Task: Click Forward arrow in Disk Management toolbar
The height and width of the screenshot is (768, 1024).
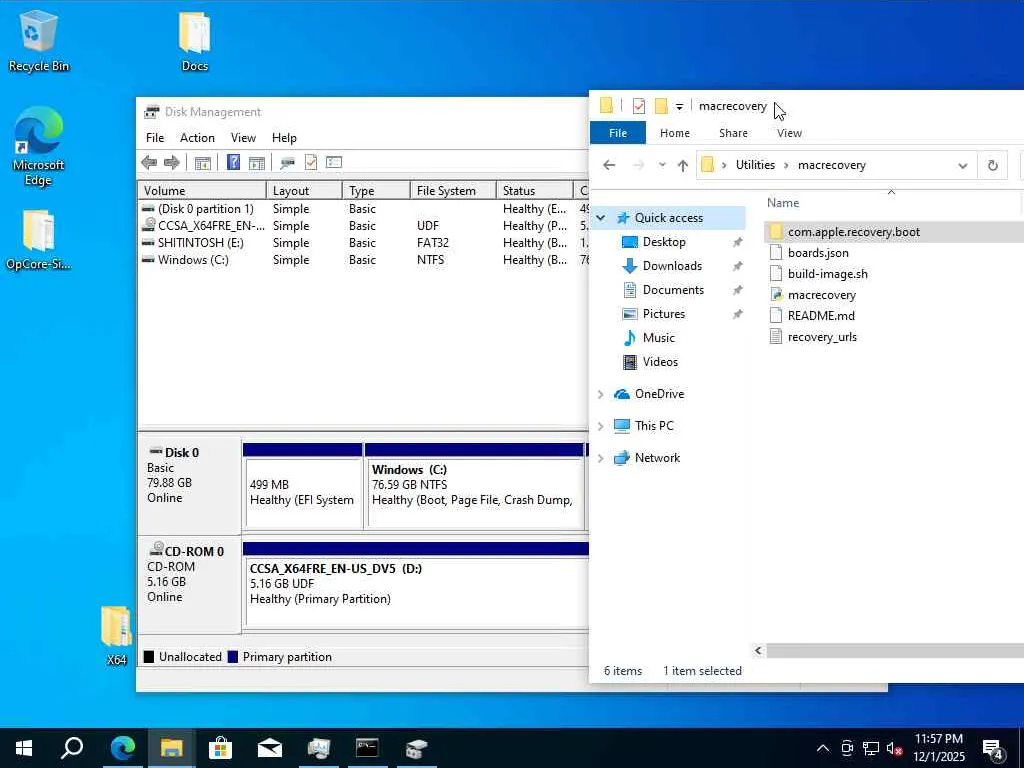Action: (172, 163)
